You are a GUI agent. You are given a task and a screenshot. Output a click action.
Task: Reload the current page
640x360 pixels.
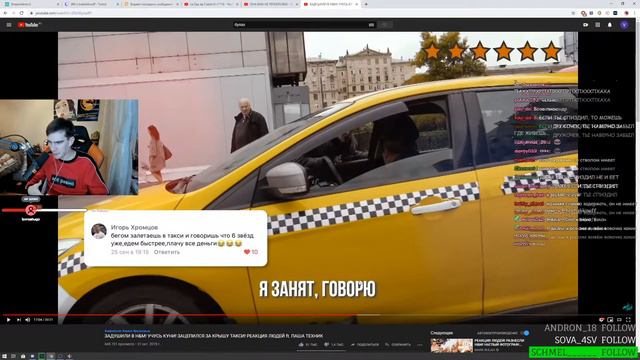click(22, 13)
